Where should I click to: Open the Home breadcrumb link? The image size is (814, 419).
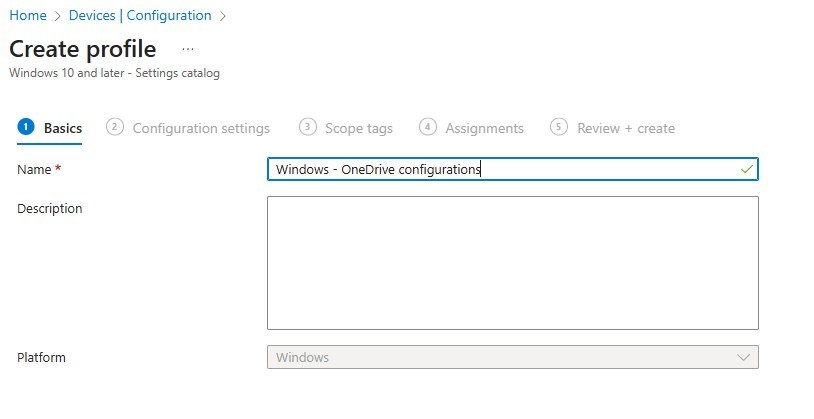pos(27,15)
